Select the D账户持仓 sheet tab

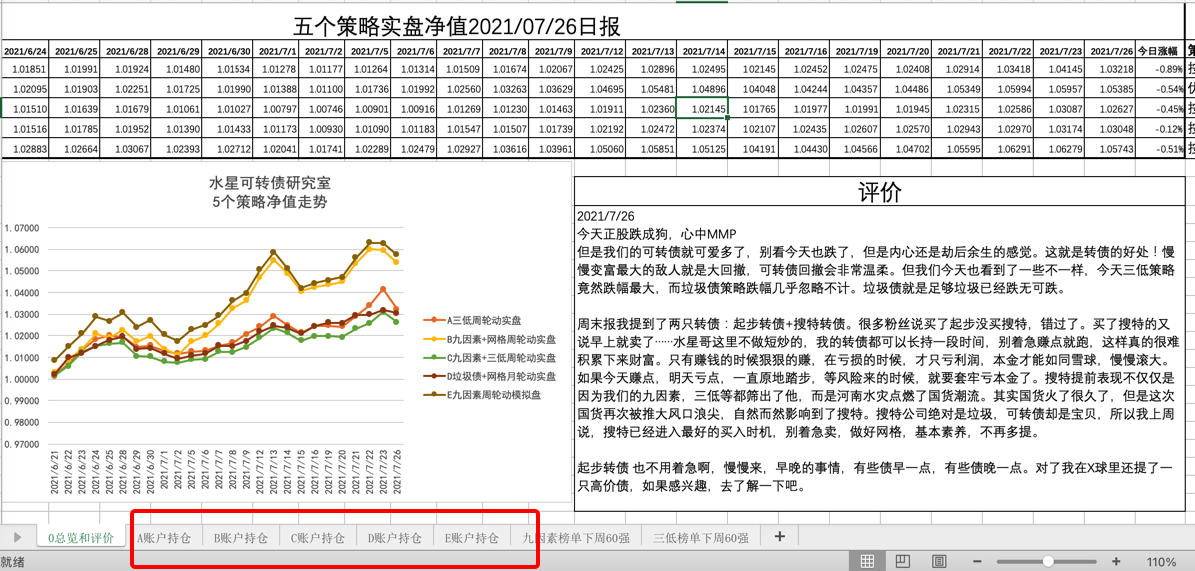pyautogui.click(x=395, y=538)
